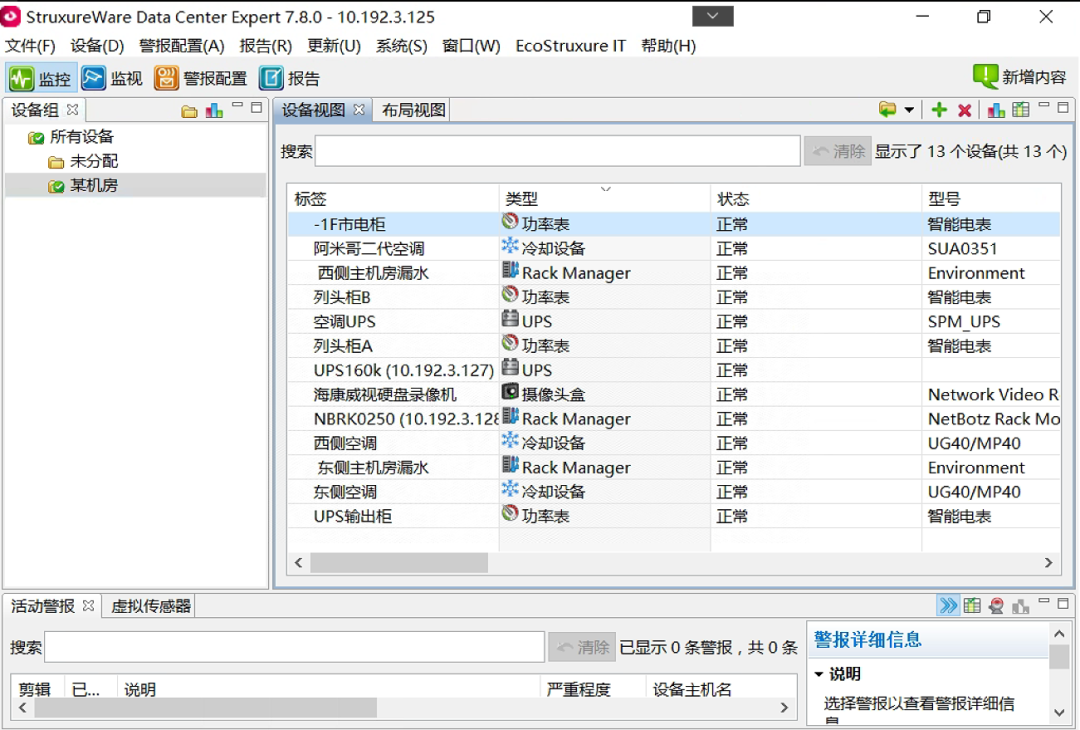Open the 监视 surveillance perspective
The image size is (1080, 730).
pos(112,79)
